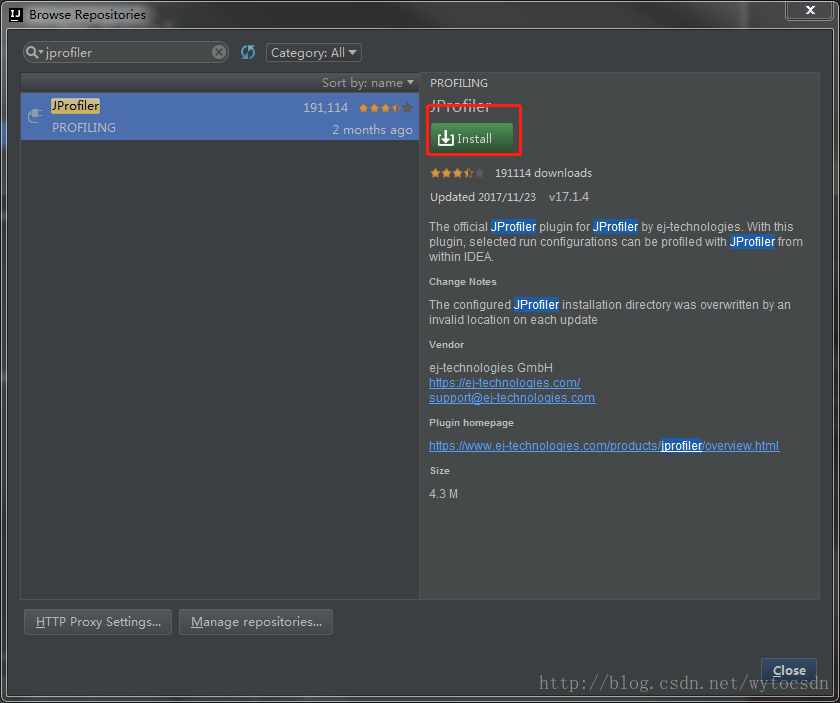Click the '4.3 M' size value
Screen dimensions: 840x703
click(444, 493)
